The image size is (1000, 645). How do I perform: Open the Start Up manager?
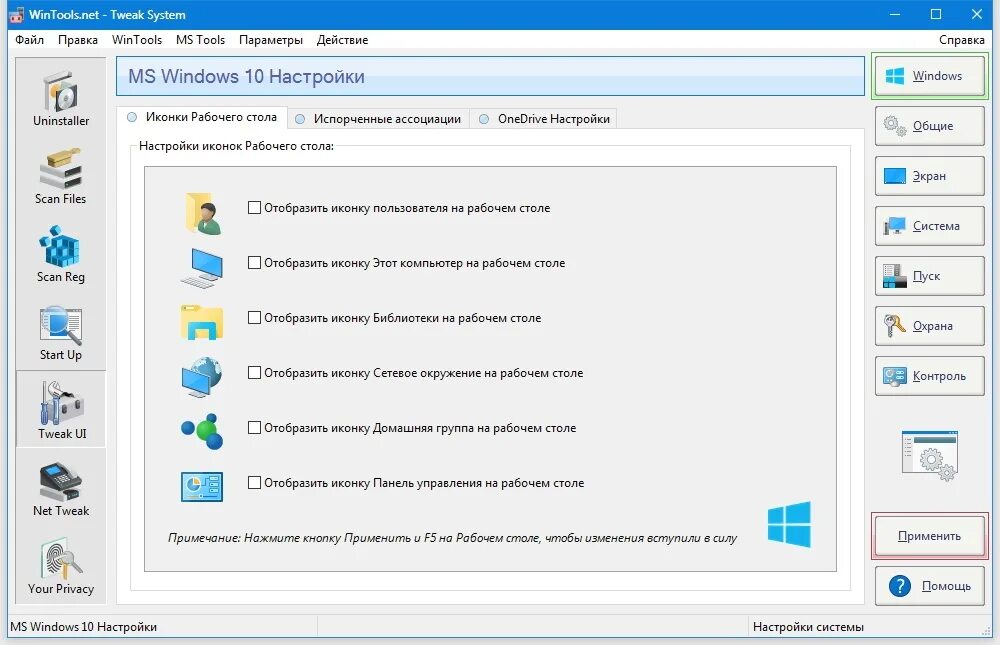61,332
